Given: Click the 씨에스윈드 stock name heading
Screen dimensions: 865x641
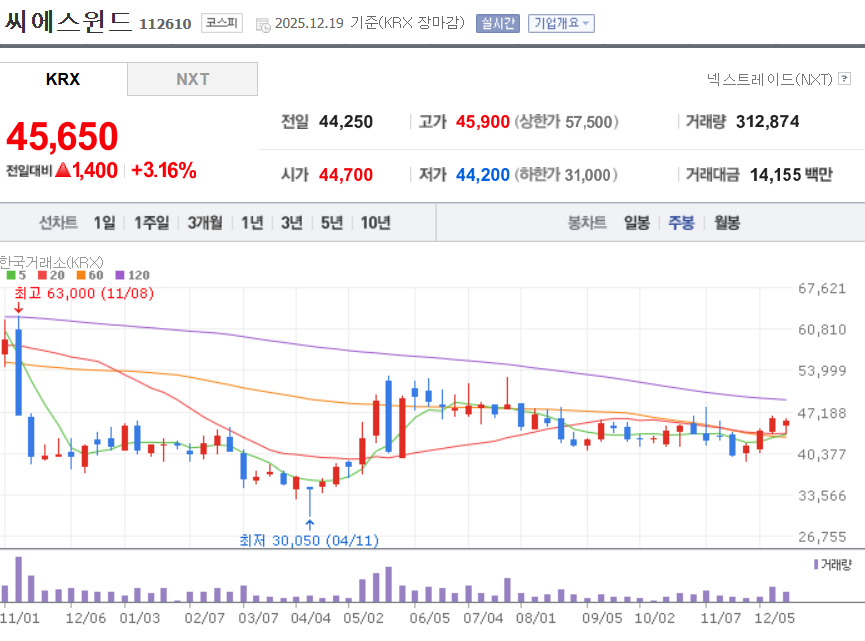Looking at the screenshot, I should [68, 22].
